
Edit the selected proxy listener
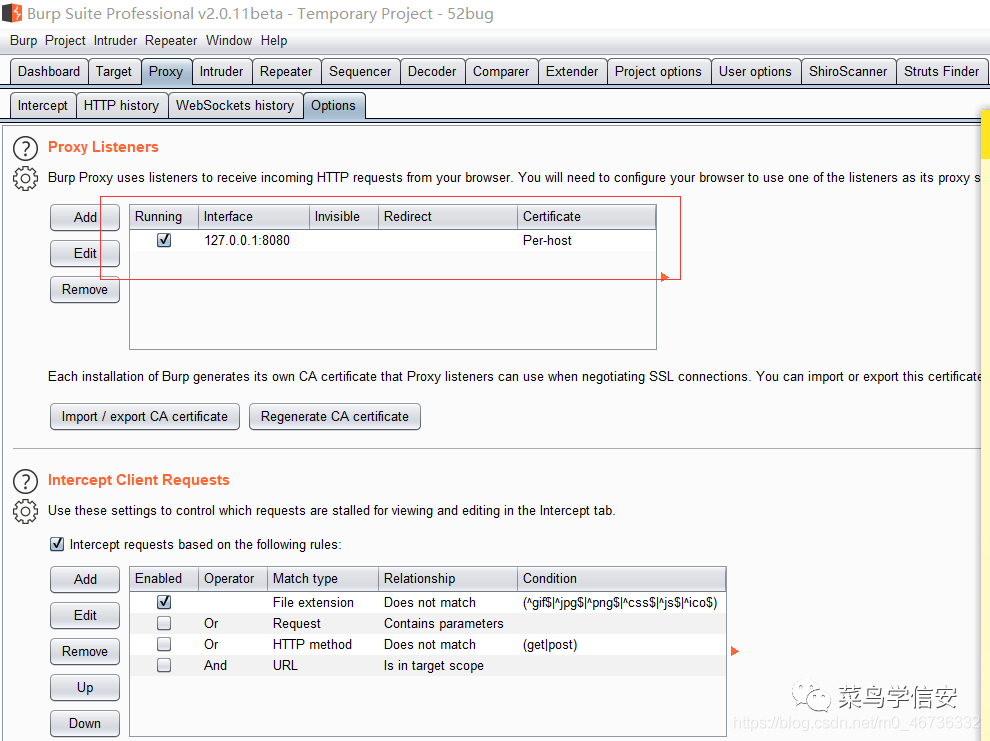(85, 253)
